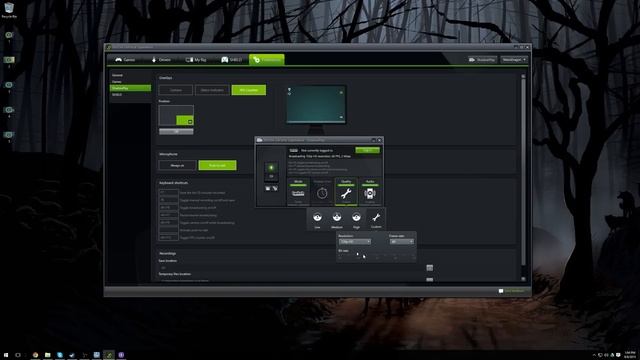640x360 pixels.
Task: Click the GeForce Experience logo in title bar
Action: pos(109,47)
